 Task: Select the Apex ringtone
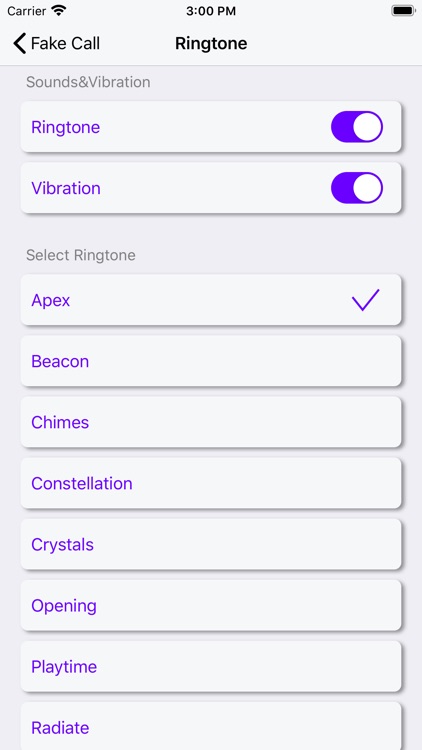[211, 300]
